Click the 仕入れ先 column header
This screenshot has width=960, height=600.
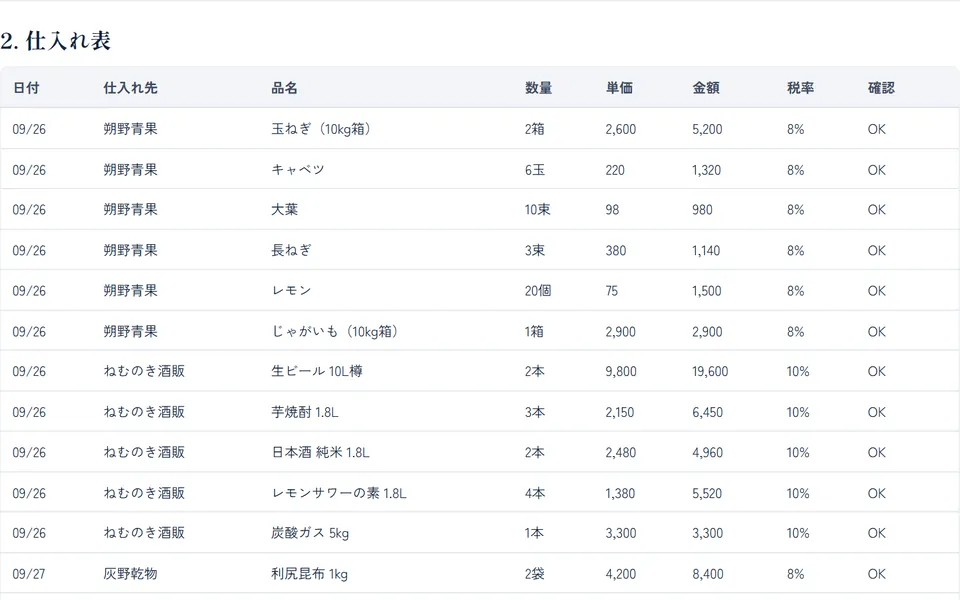[x=130, y=88]
